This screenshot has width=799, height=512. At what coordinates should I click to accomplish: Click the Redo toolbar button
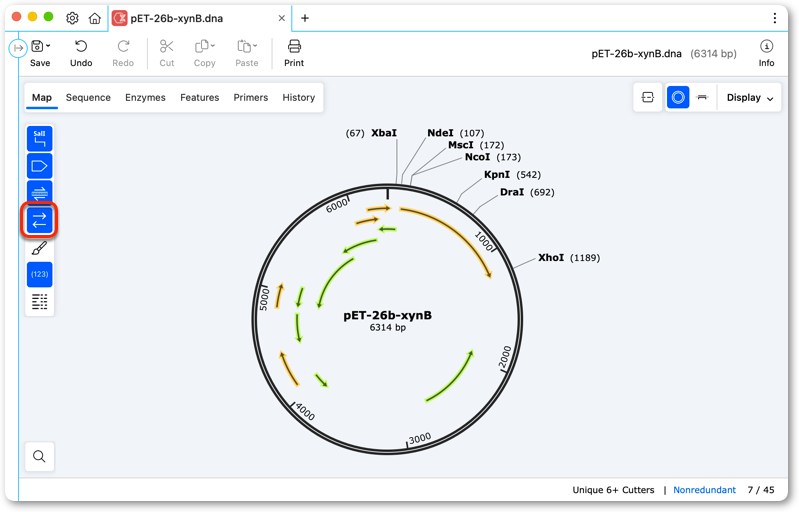pyautogui.click(x=123, y=53)
